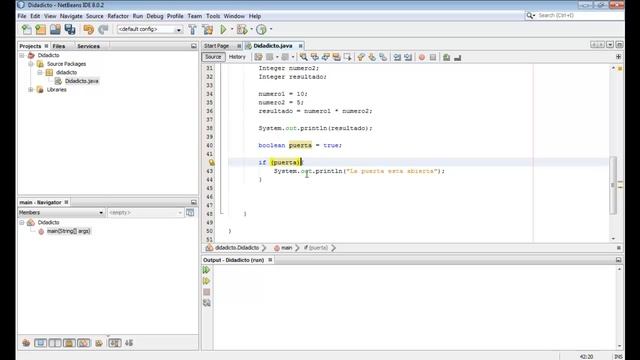Run the project with the green arrow
The image size is (640, 360).
click(223, 29)
